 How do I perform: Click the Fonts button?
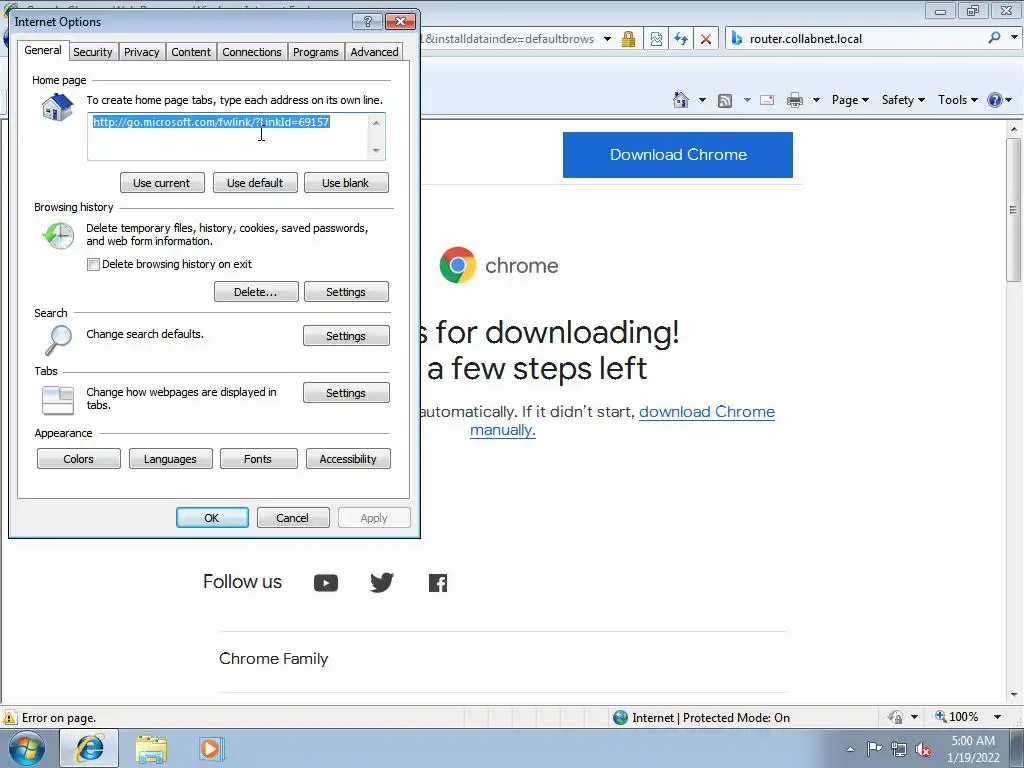click(x=258, y=458)
